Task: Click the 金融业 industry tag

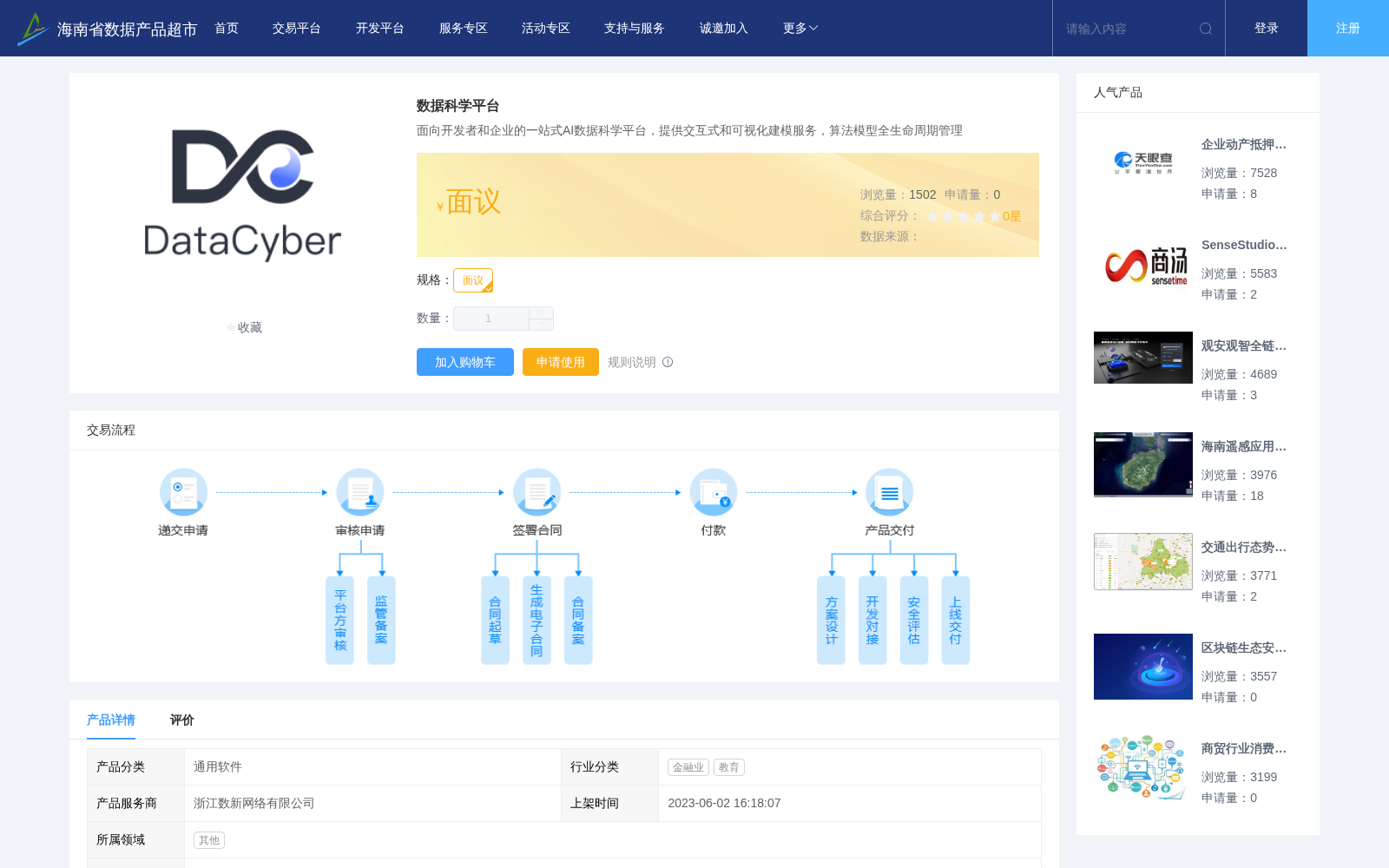Action: click(x=688, y=767)
